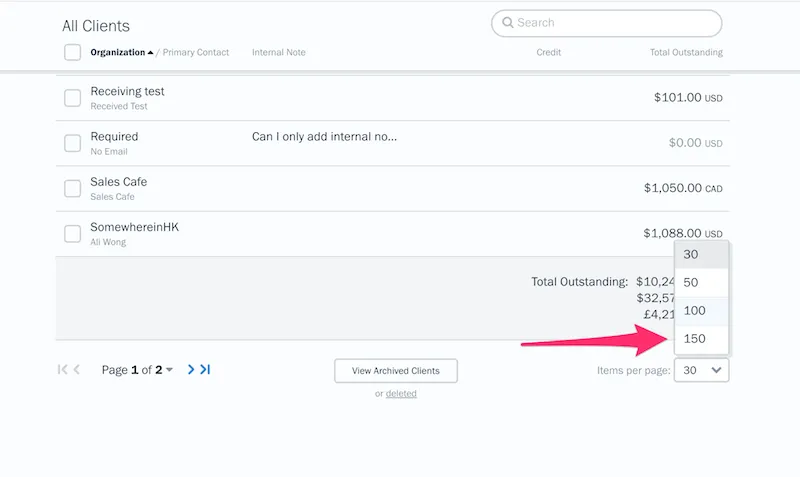Select the Sales Cafe row checkbox

click(72, 188)
